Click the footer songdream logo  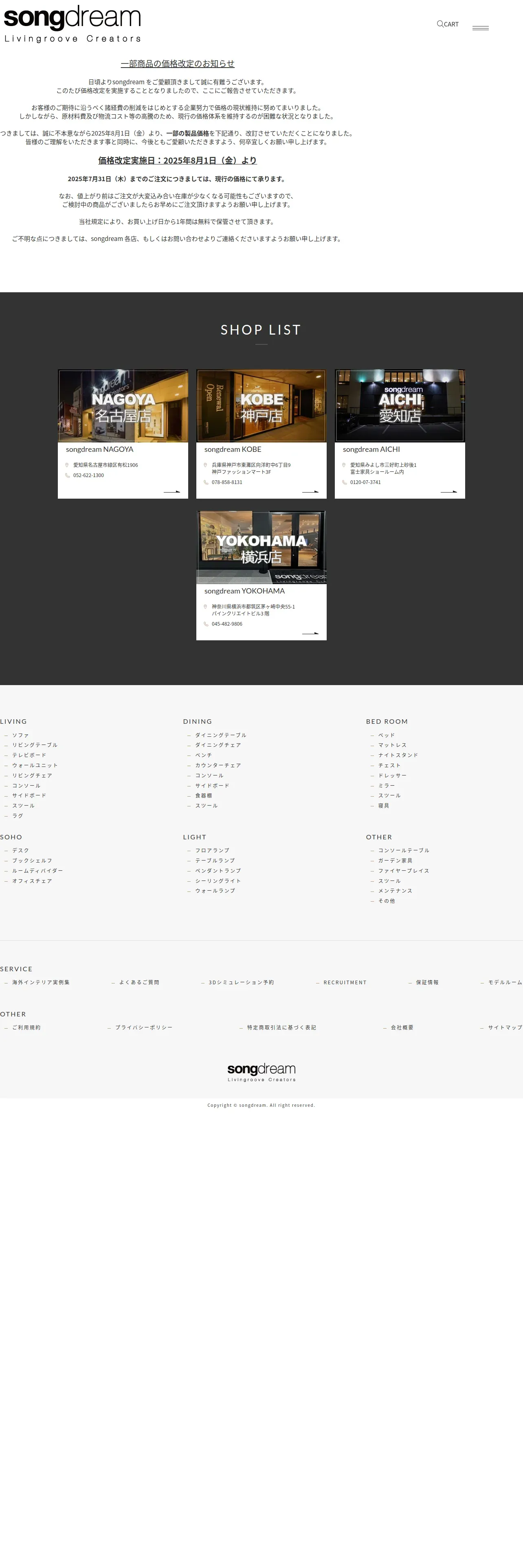pos(261,1073)
